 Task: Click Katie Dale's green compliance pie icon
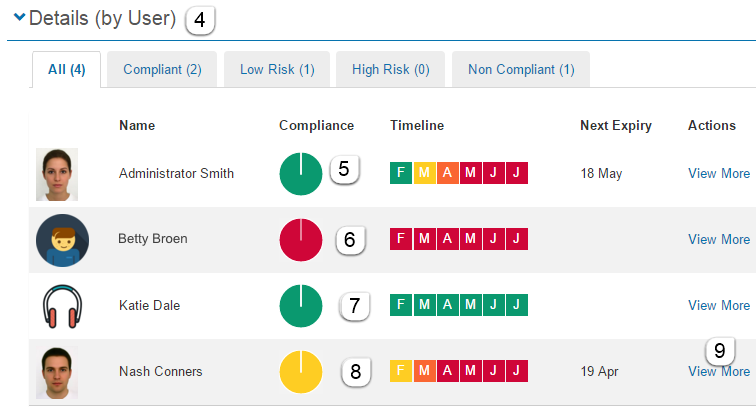pos(300,306)
